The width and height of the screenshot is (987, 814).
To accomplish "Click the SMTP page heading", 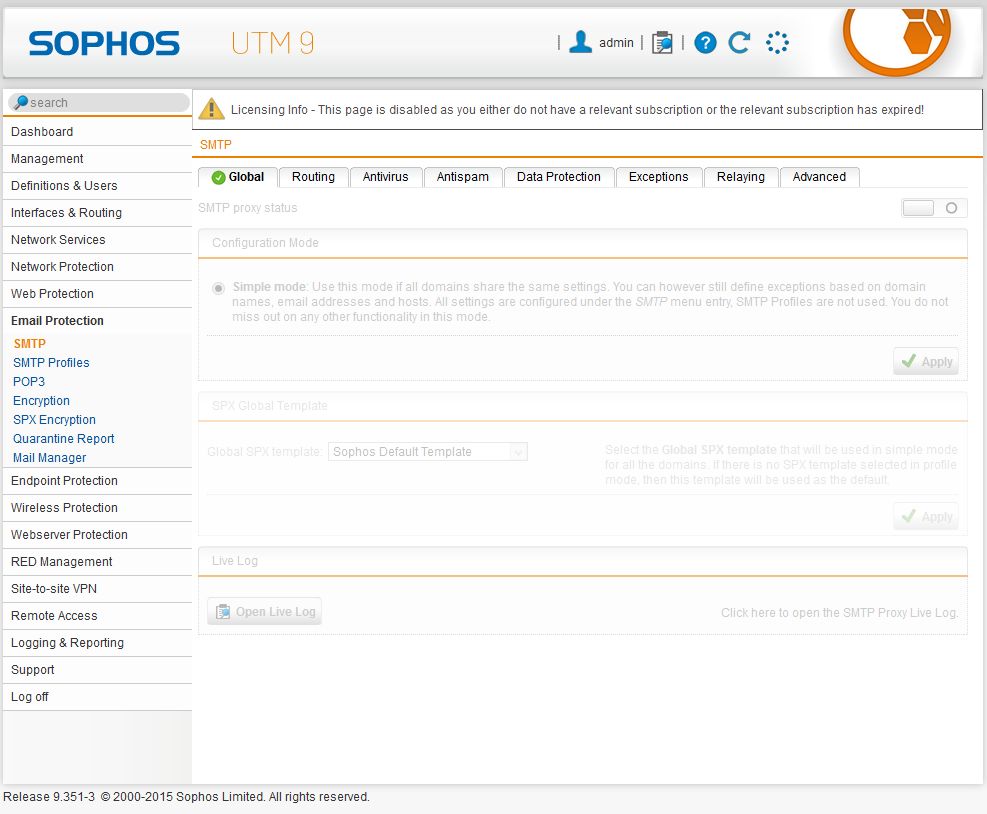I will [216, 145].
